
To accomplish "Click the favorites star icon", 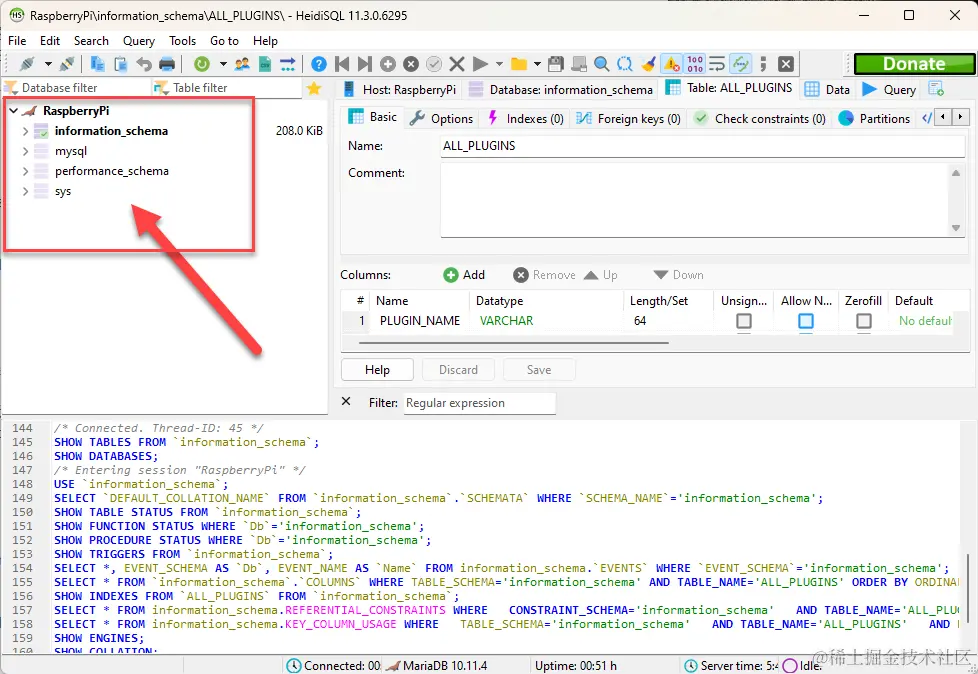I will [x=314, y=89].
